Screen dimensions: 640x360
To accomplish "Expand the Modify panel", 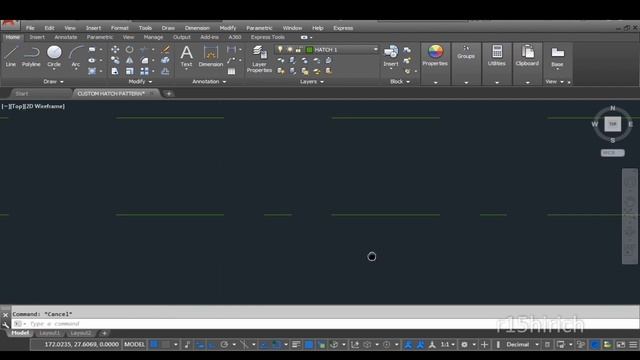I will tap(140, 82).
